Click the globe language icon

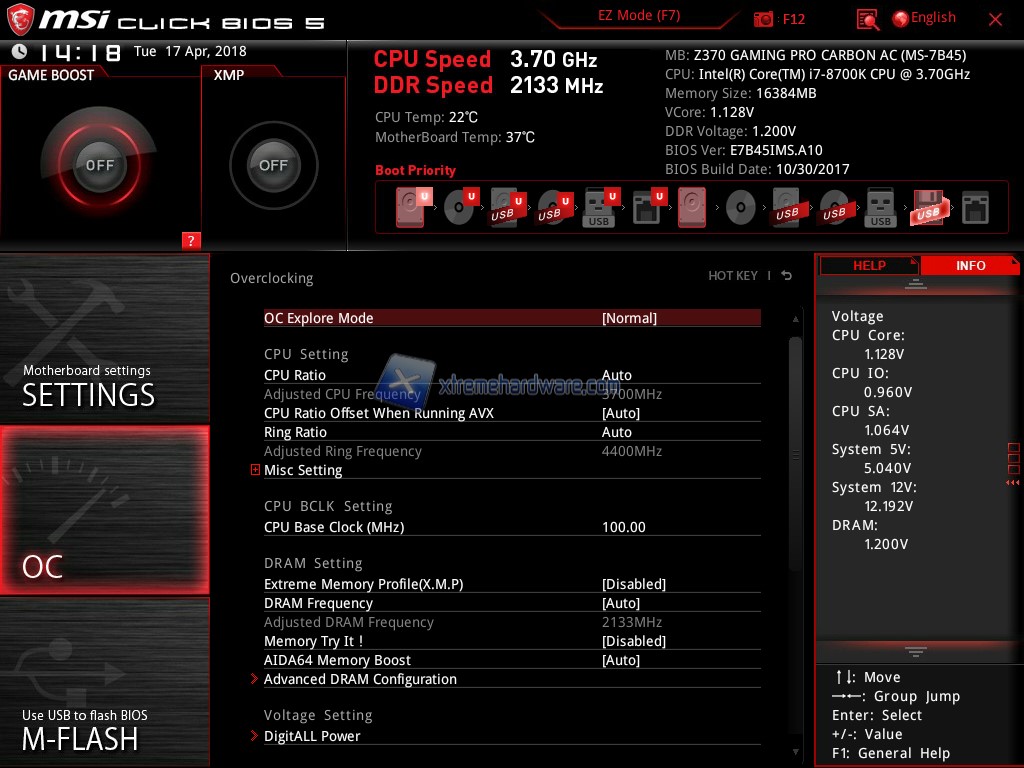click(x=900, y=18)
